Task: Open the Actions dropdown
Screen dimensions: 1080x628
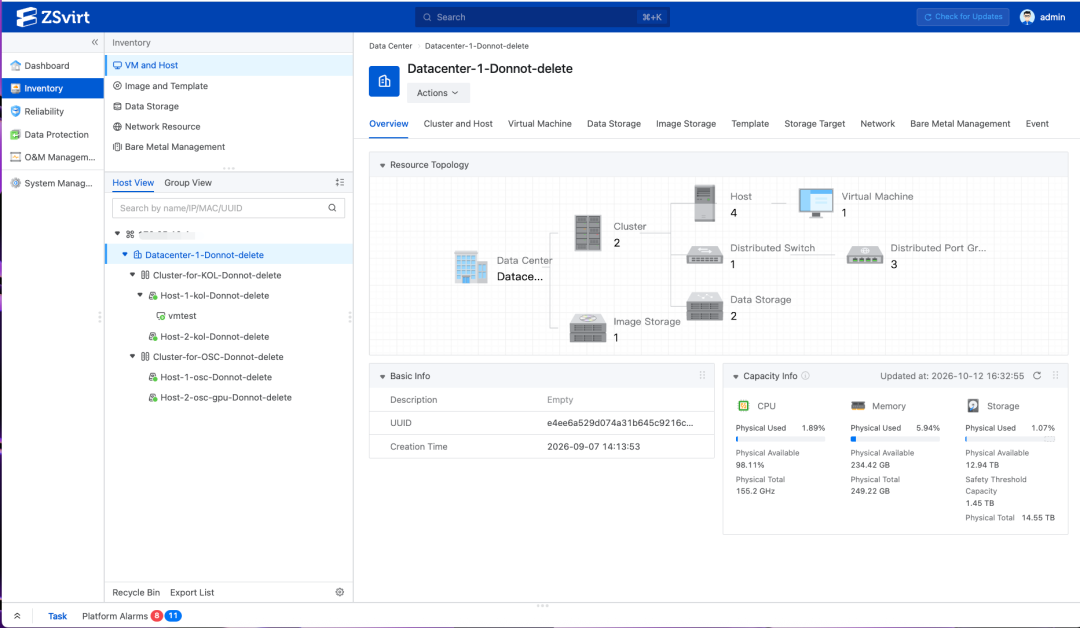Action: click(438, 93)
